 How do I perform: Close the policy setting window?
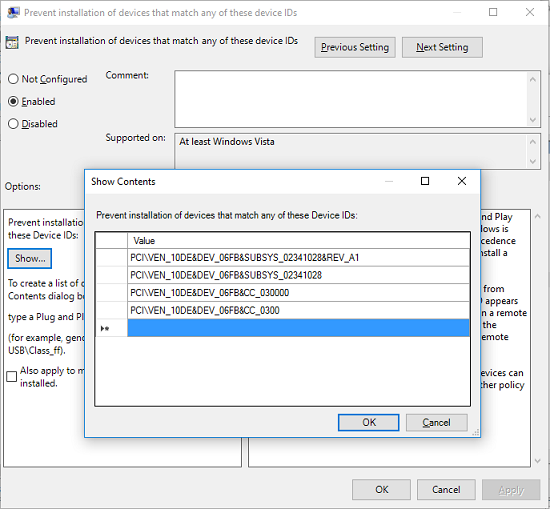pos(530,12)
